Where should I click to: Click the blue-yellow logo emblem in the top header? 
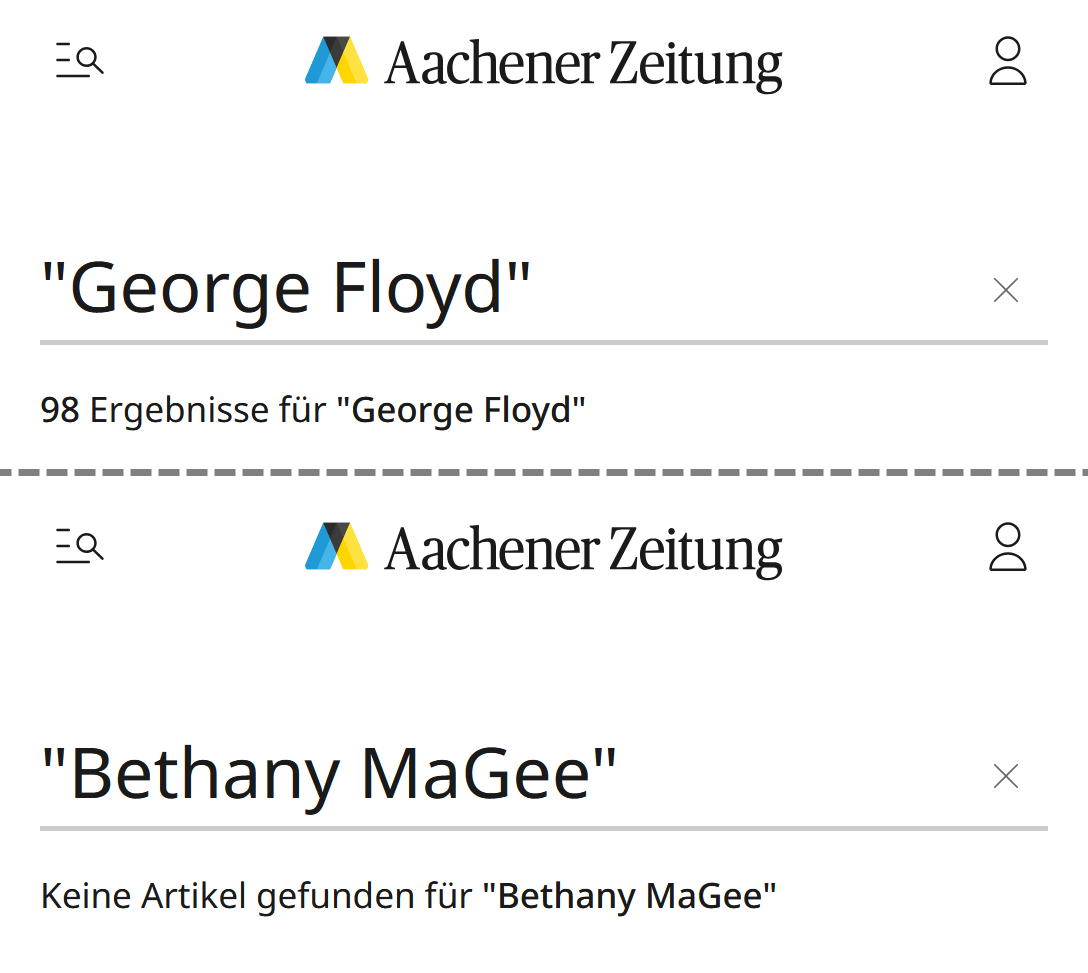pos(337,61)
